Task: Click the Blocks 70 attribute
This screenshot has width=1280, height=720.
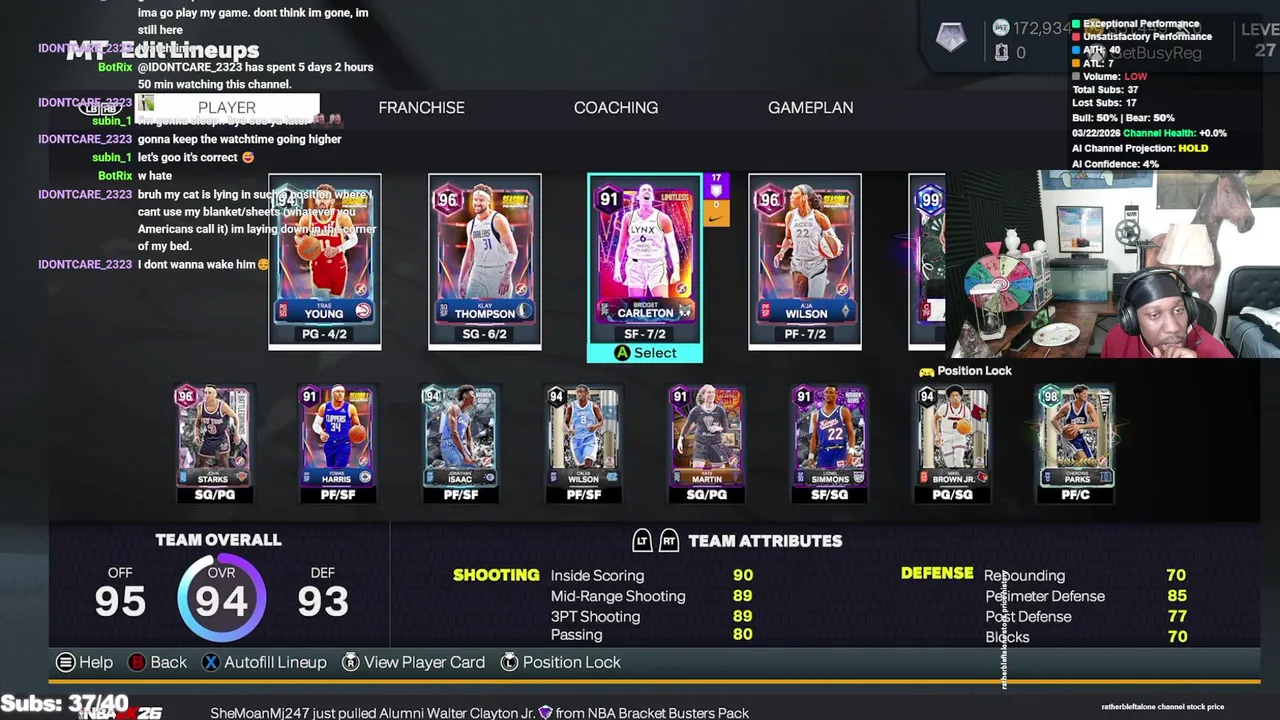Action: (1085, 637)
